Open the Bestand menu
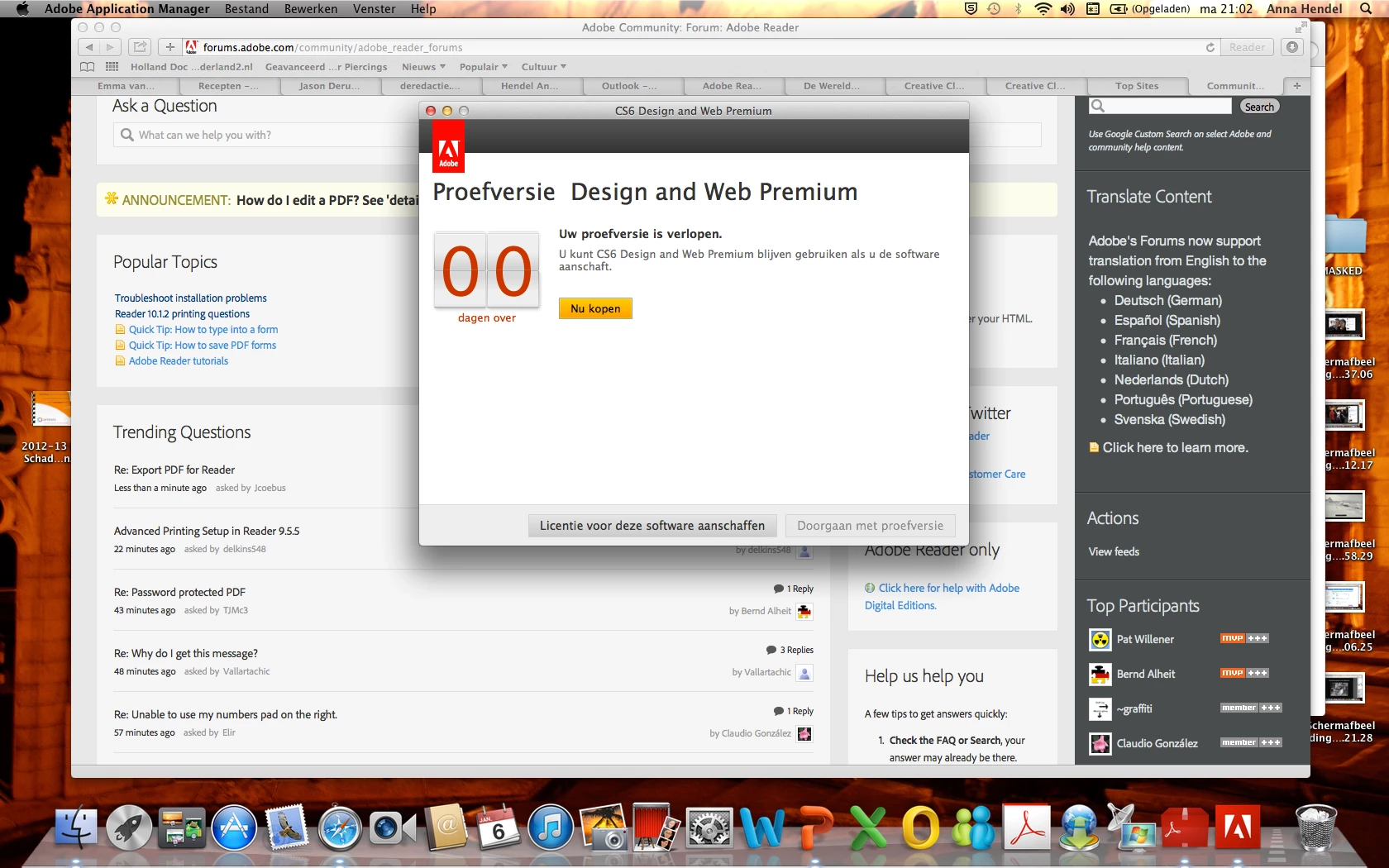Image resolution: width=1389 pixels, height=868 pixels. [x=246, y=9]
